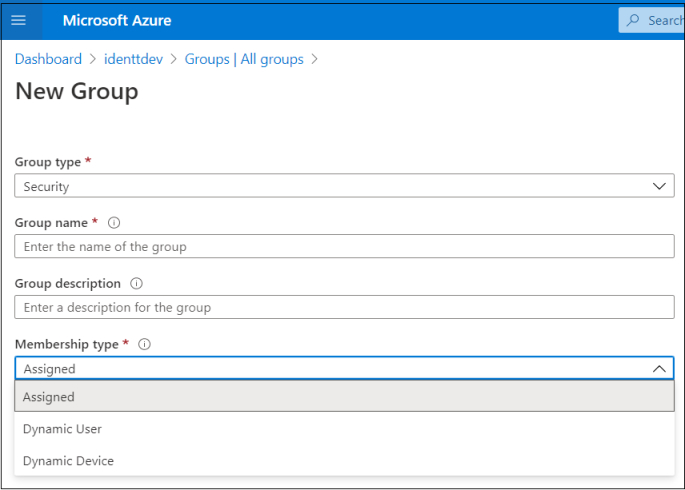
Task: Focus the Group description input field
Action: pos(344,307)
